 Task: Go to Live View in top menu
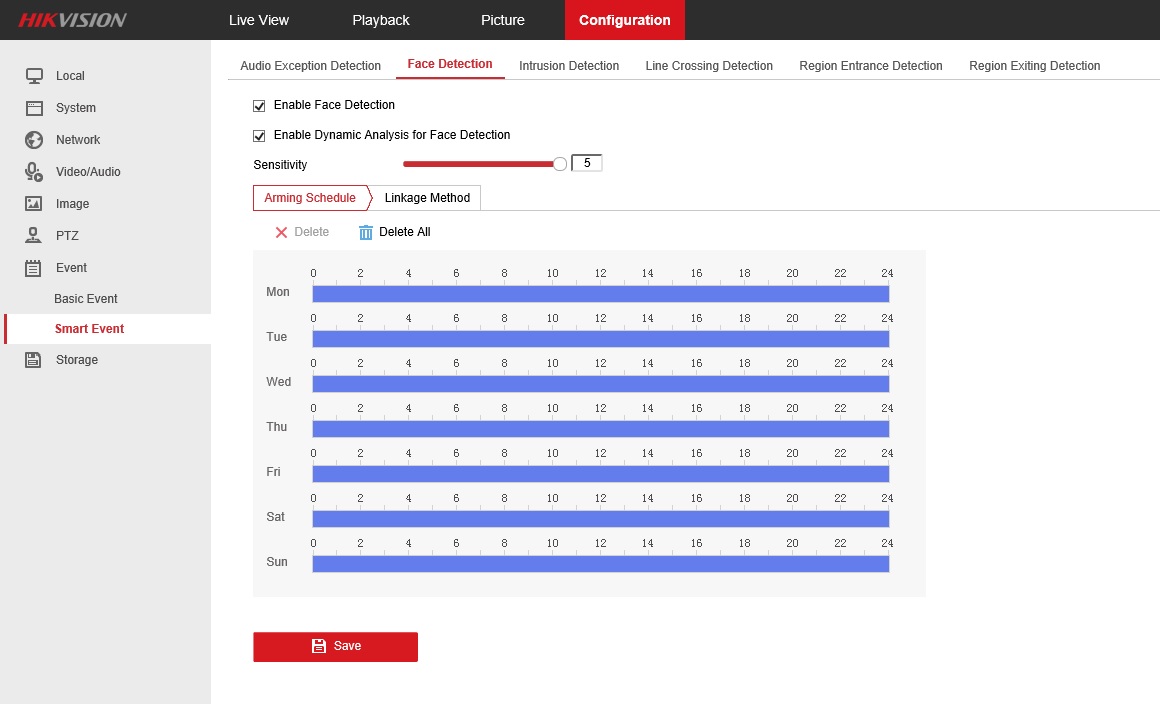click(x=259, y=20)
